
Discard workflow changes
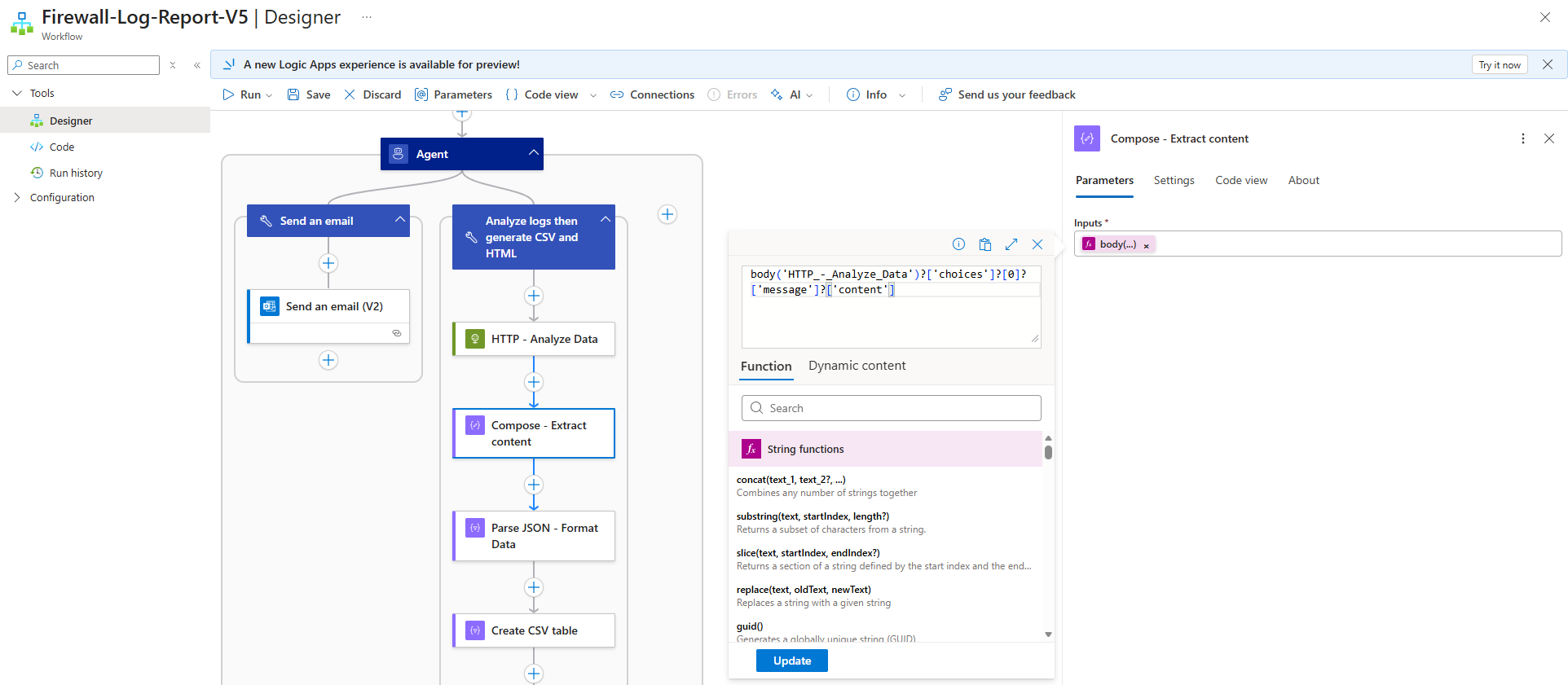click(372, 94)
